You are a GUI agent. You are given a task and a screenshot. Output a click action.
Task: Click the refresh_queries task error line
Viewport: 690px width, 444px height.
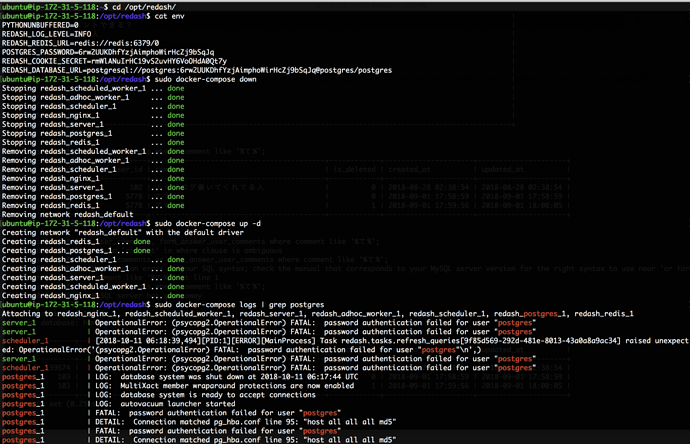pyautogui.click(x=345, y=345)
